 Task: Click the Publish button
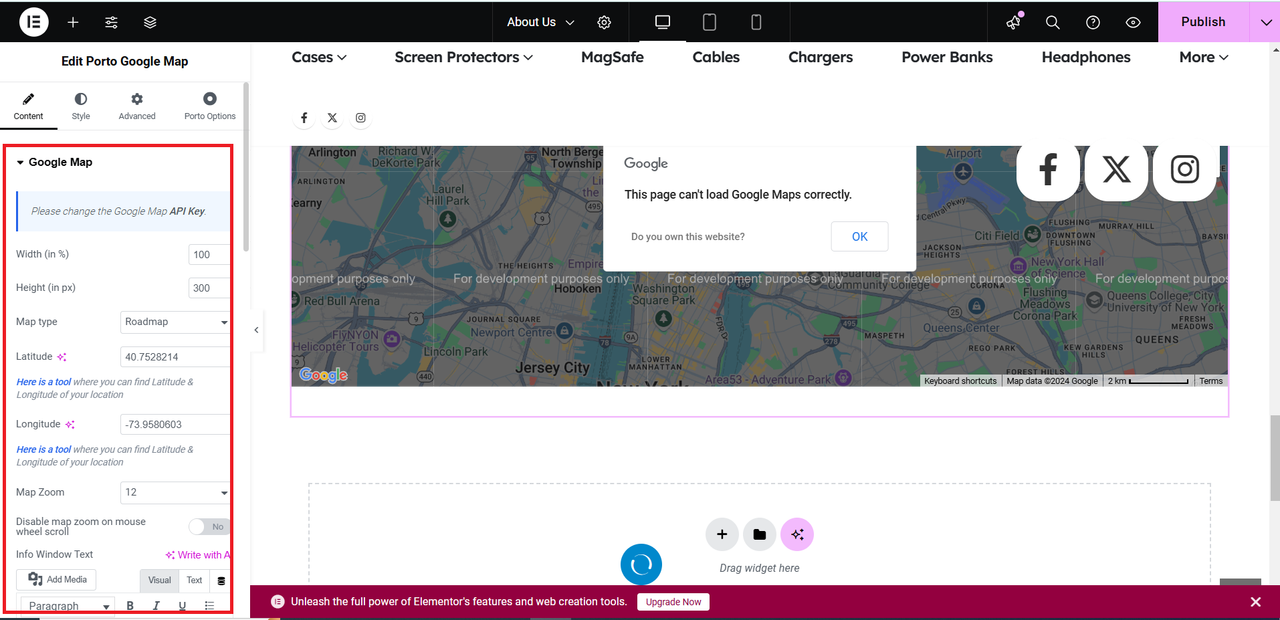coord(1203,22)
